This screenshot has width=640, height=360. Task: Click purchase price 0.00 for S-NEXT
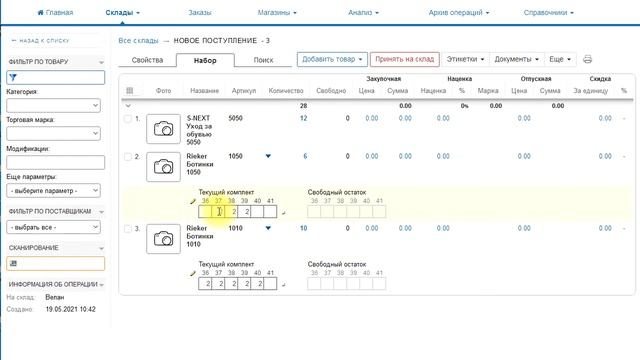[x=371, y=118]
